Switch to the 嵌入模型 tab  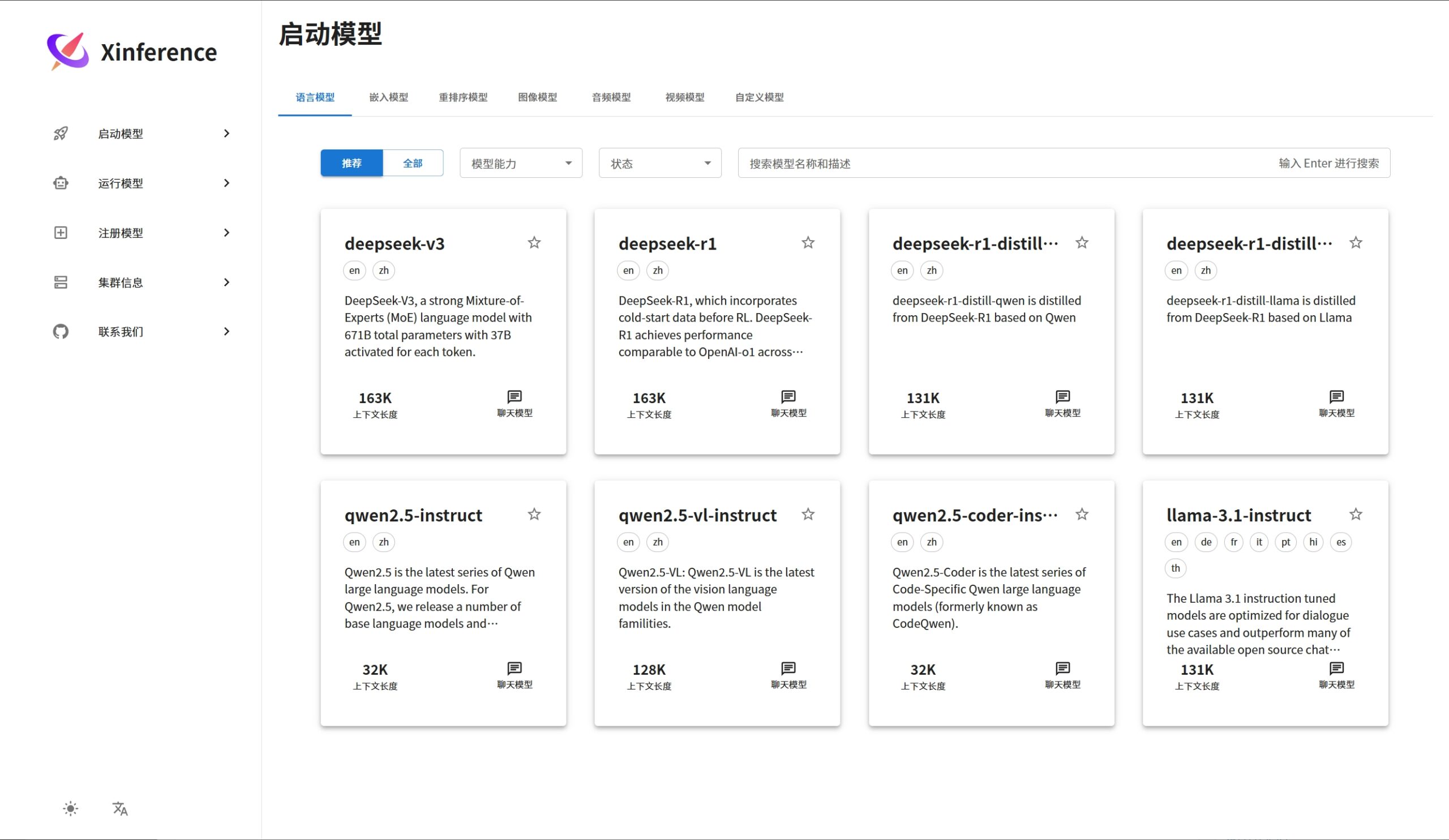[388, 97]
